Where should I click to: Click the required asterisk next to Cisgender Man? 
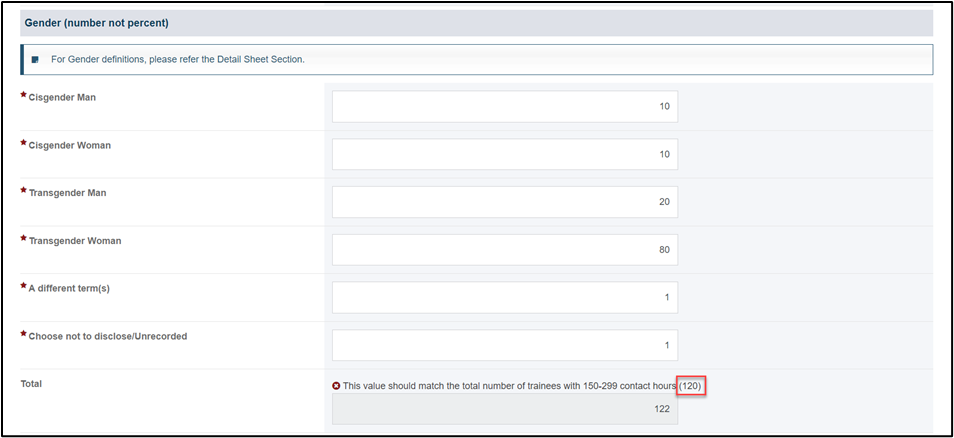pyautogui.click(x=24, y=96)
